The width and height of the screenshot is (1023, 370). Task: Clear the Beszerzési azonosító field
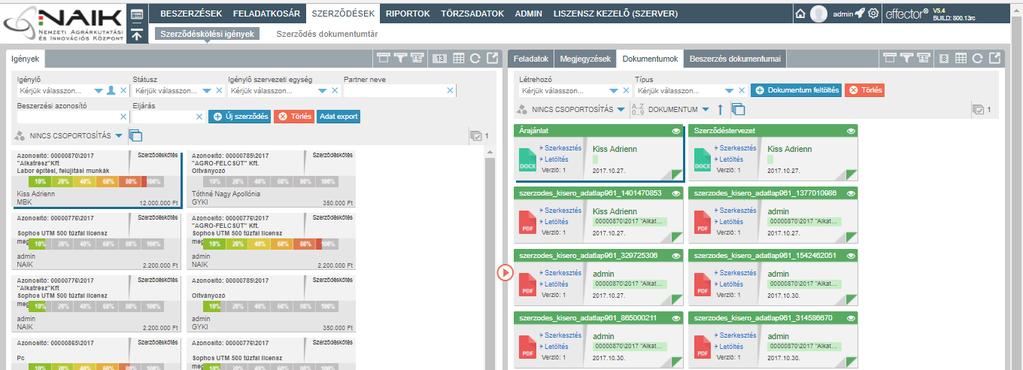click(123, 117)
